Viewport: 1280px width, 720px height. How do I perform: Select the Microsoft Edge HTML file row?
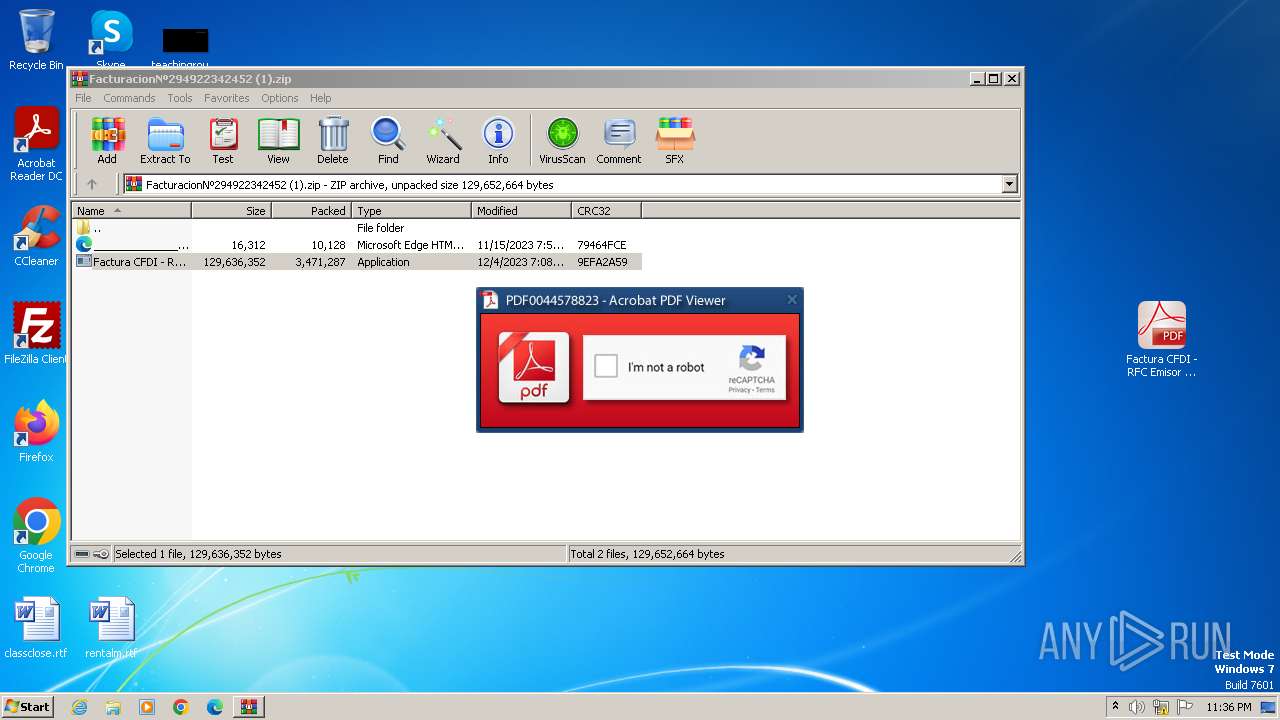pos(357,245)
